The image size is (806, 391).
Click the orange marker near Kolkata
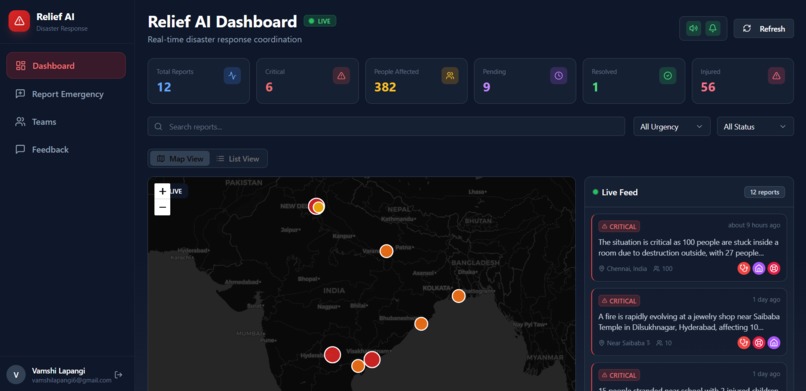459,296
